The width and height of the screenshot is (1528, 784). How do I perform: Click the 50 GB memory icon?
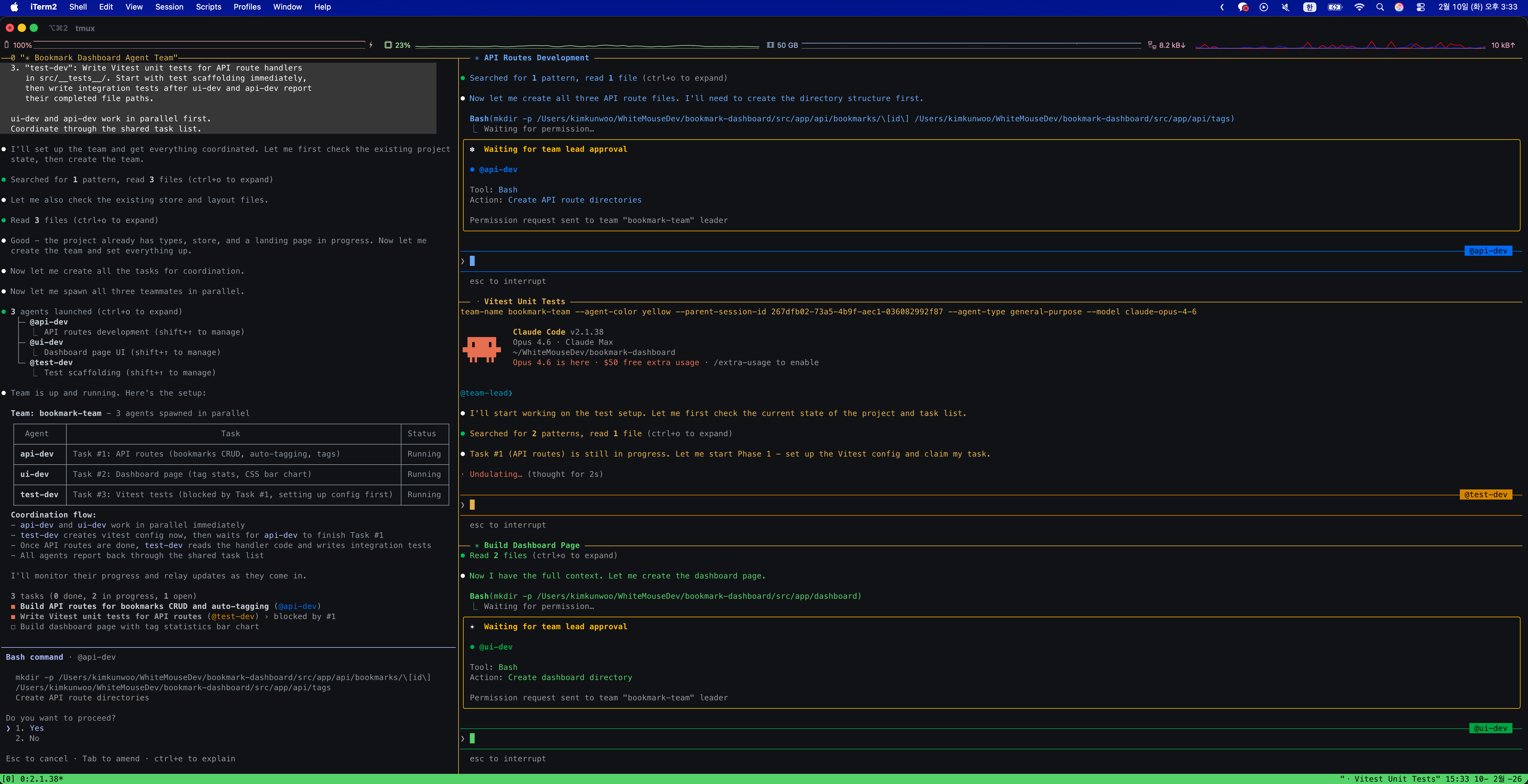point(770,45)
